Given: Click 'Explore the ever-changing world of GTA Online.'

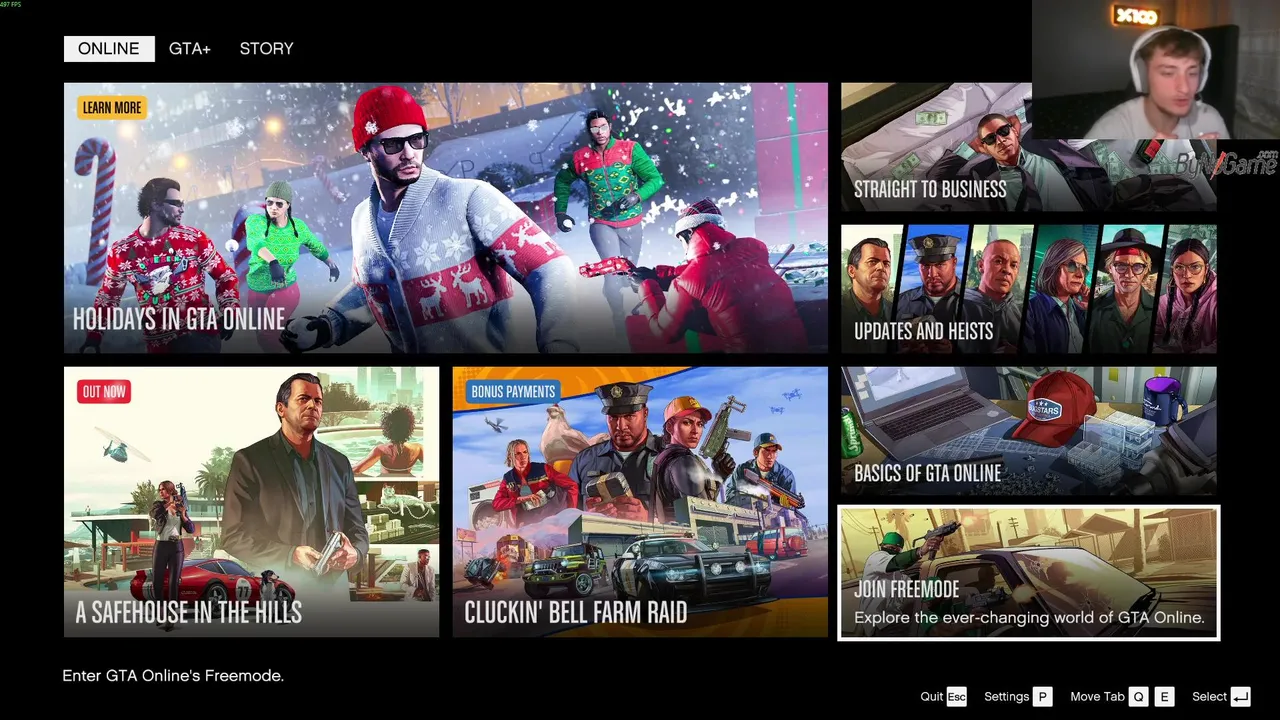Looking at the screenshot, I should (x=1029, y=618).
